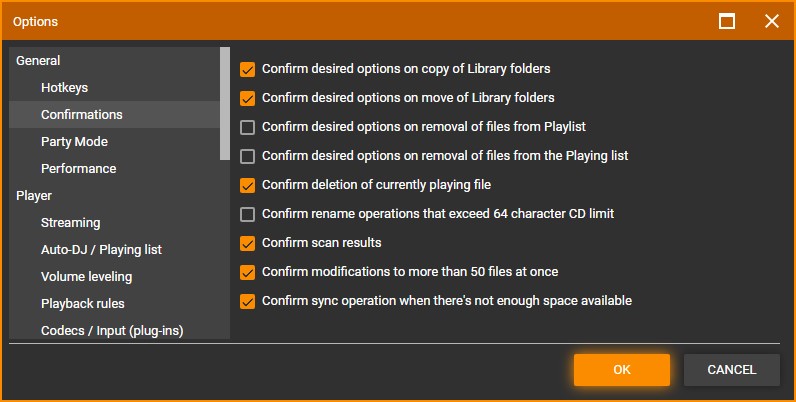Maximize the Options dialog window
796x402 pixels.
(727, 21)
